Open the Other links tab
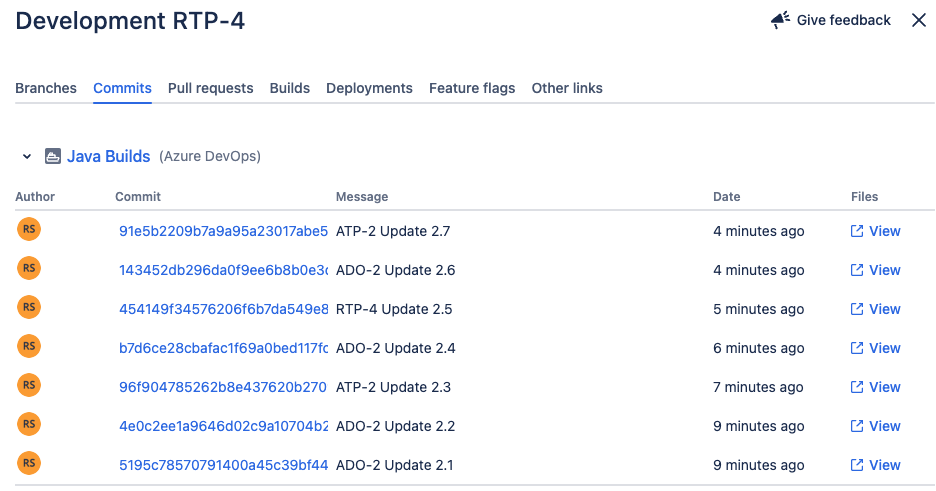The image size is (936, 491). (x=567, y=88)
